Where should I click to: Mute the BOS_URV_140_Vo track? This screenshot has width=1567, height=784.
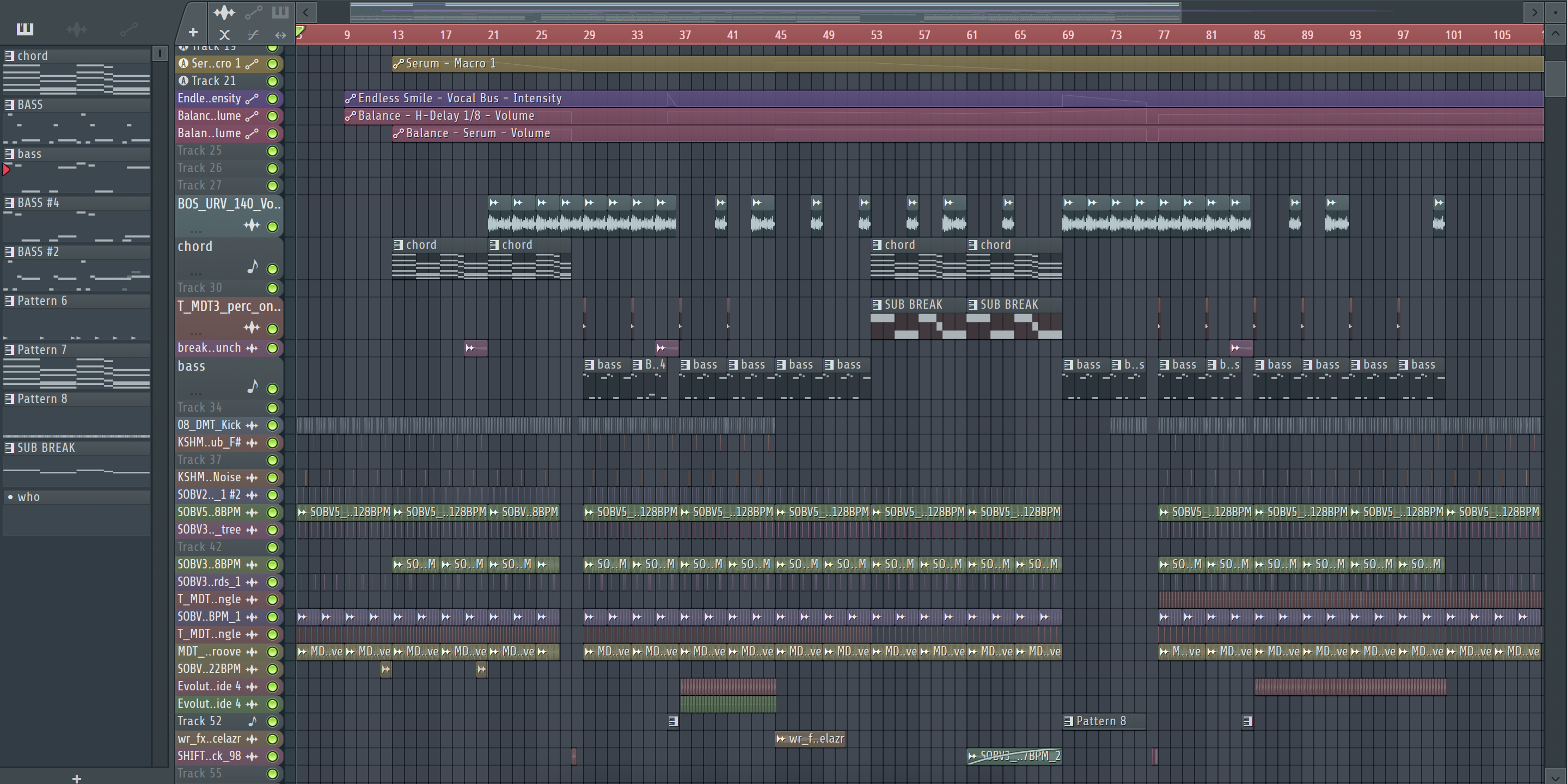coord(273,226)
